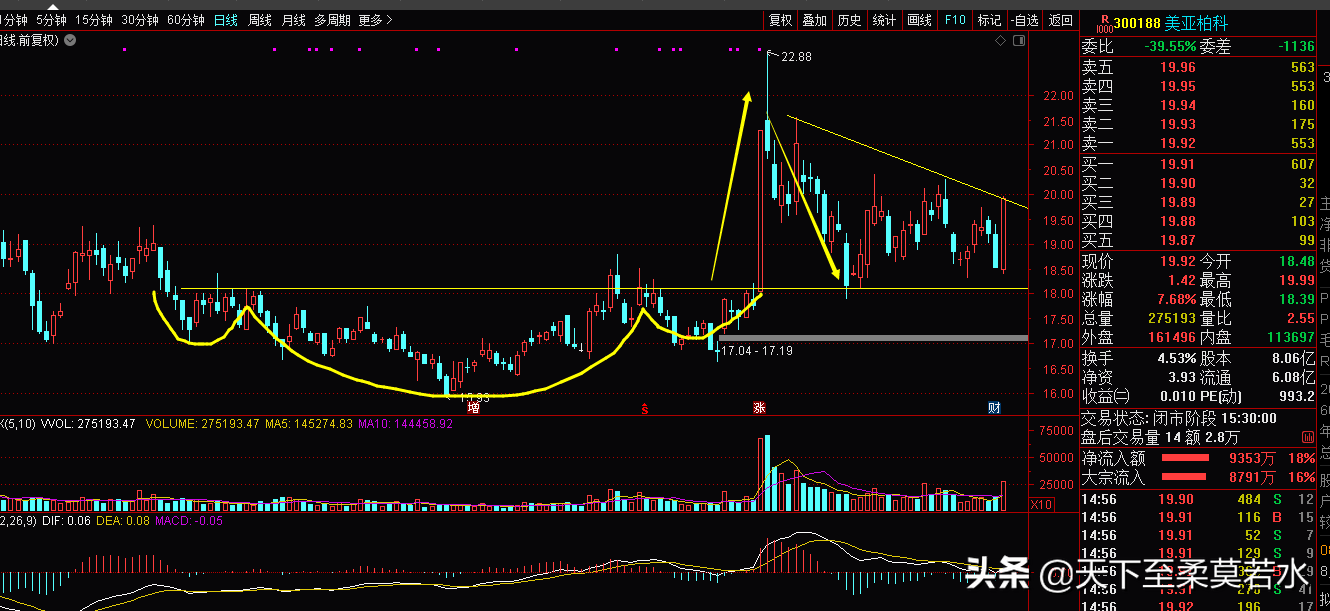Screen dimensions: 1330x611
Task: Click the 返回 back button
Action: click(1060, 20)
